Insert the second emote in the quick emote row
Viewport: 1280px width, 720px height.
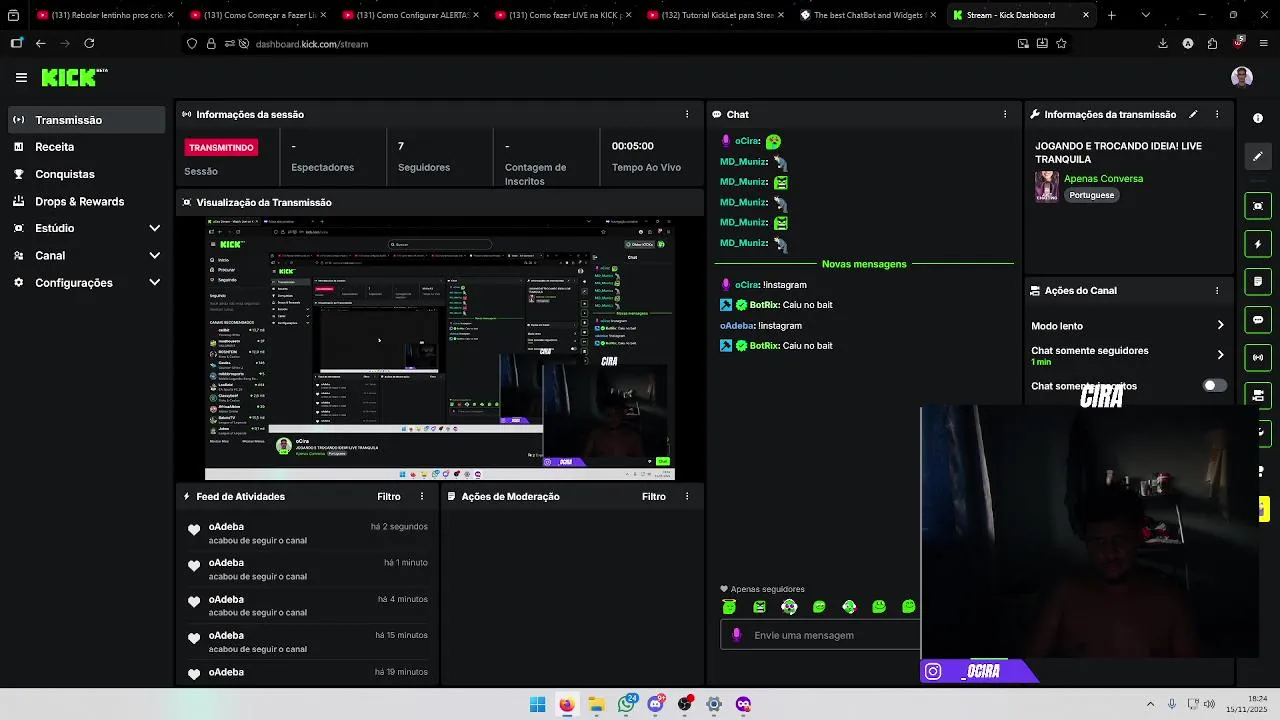coord(759,606)
